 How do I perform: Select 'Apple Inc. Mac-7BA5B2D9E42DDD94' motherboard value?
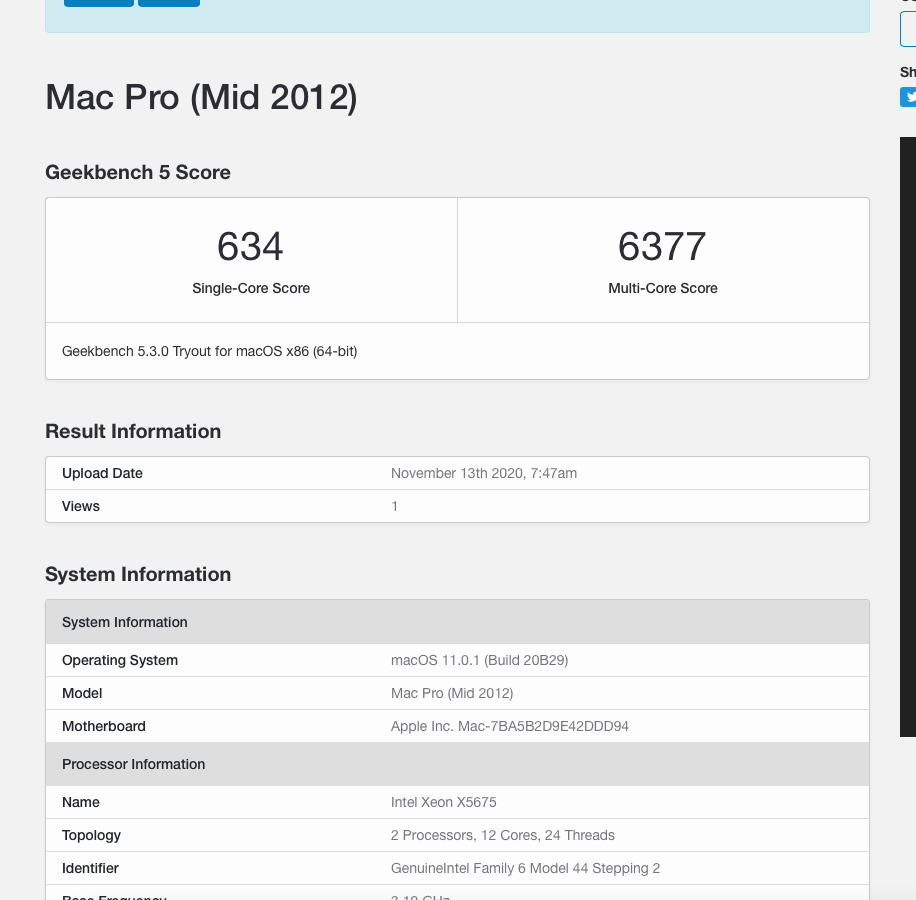[510, 726]
